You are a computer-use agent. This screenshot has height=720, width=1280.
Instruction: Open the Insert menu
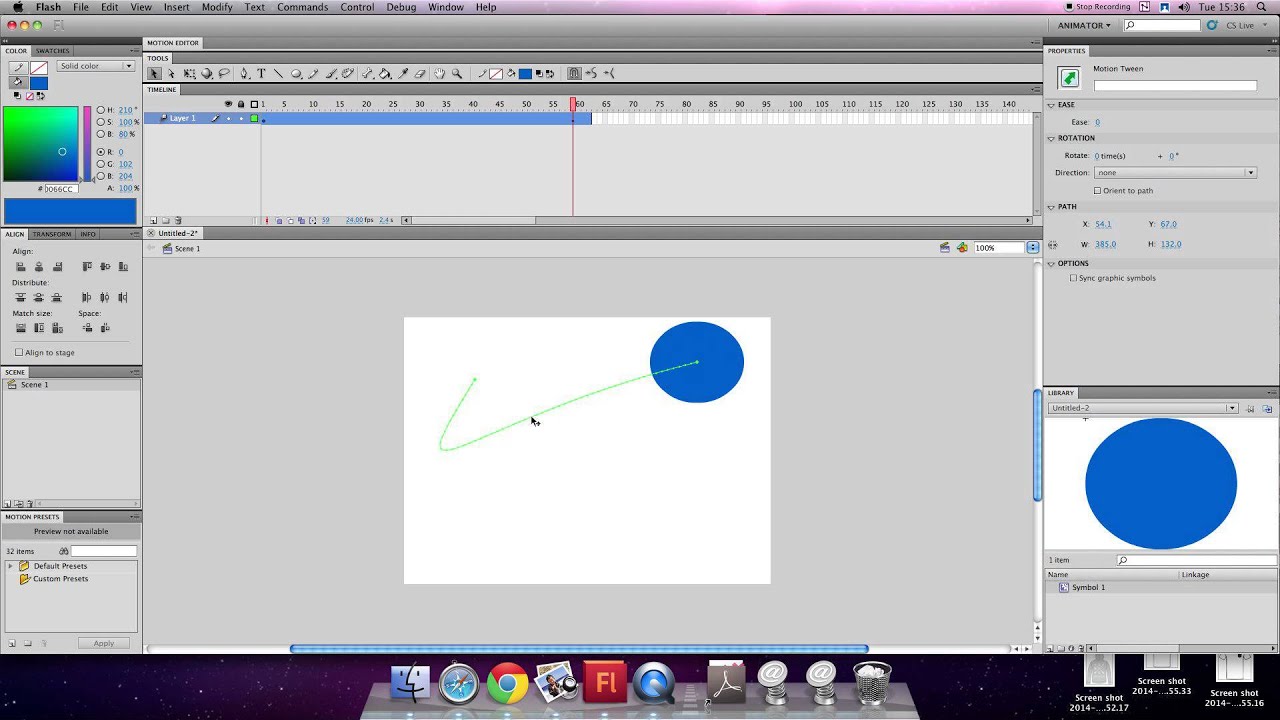pyautogui.click(x=176, y=7)
